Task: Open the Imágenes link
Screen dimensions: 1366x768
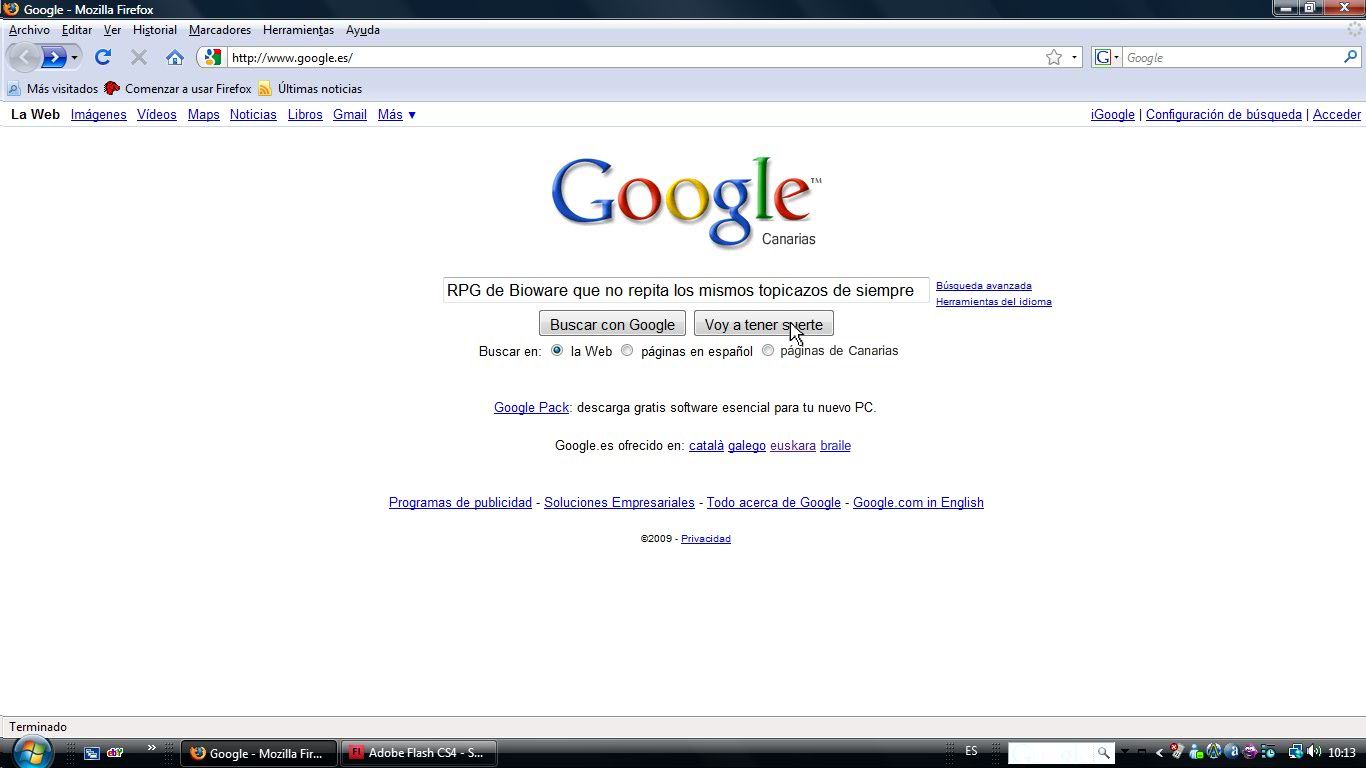Action: click(x=99, y=115)
